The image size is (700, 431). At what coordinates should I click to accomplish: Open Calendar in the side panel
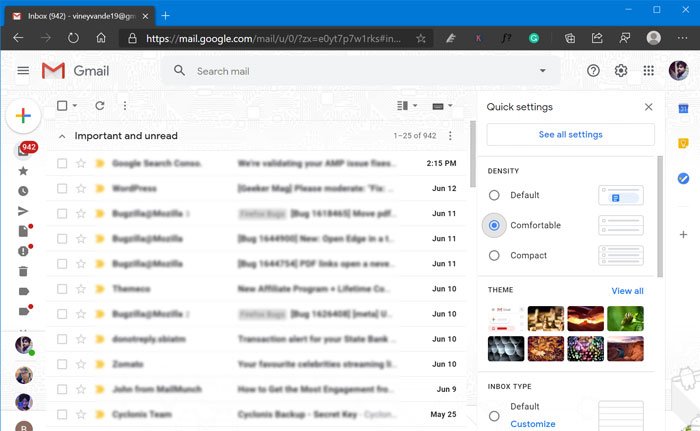[x=683, y=108]
